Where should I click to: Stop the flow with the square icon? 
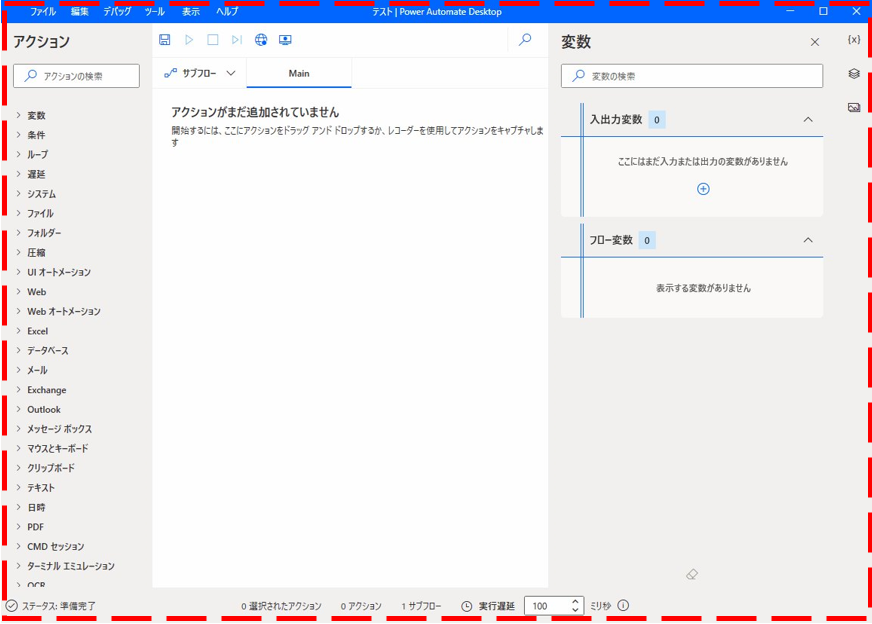tap(213, 39)
